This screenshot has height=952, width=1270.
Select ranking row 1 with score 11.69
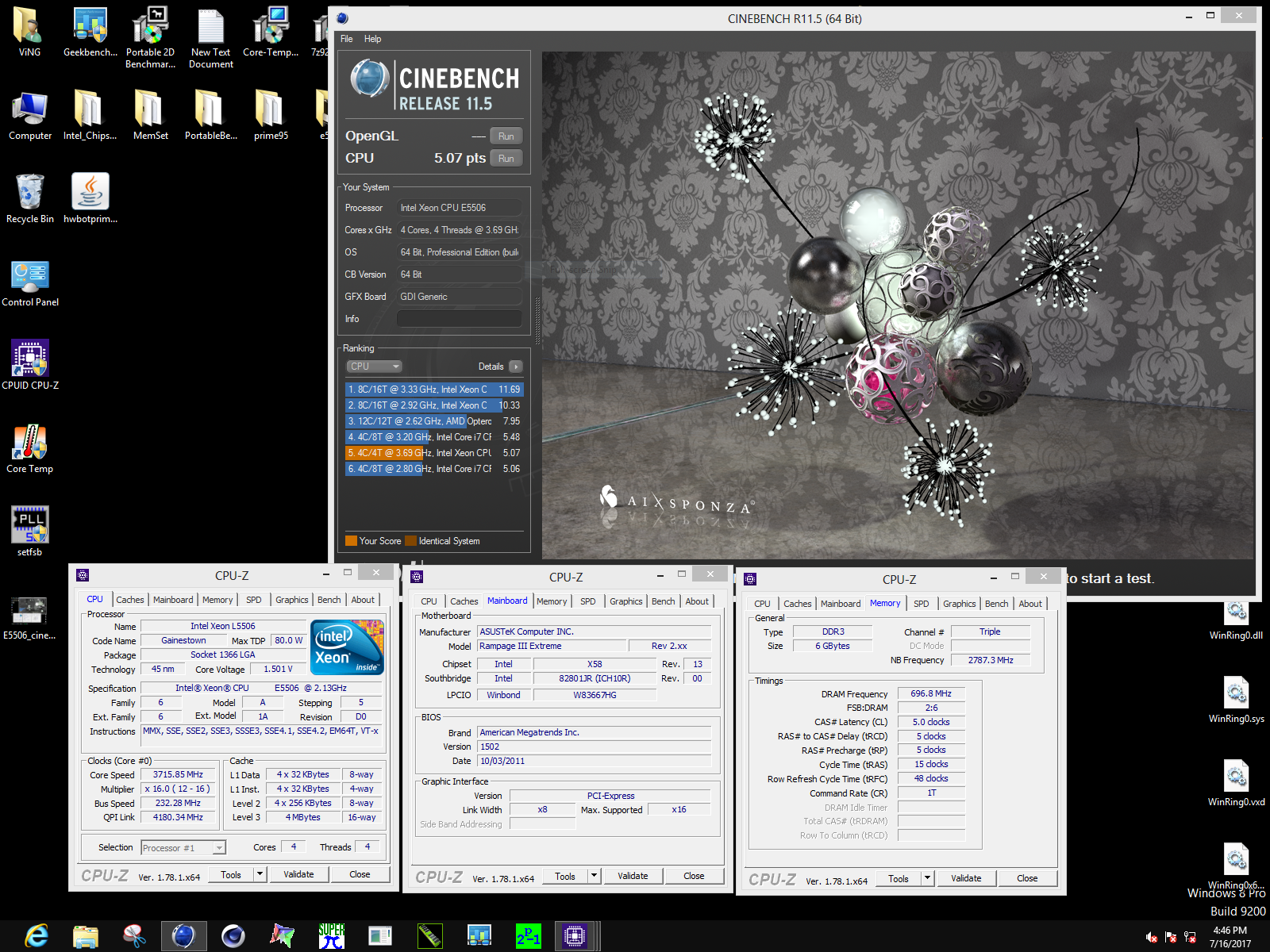[x=434, y=390]
